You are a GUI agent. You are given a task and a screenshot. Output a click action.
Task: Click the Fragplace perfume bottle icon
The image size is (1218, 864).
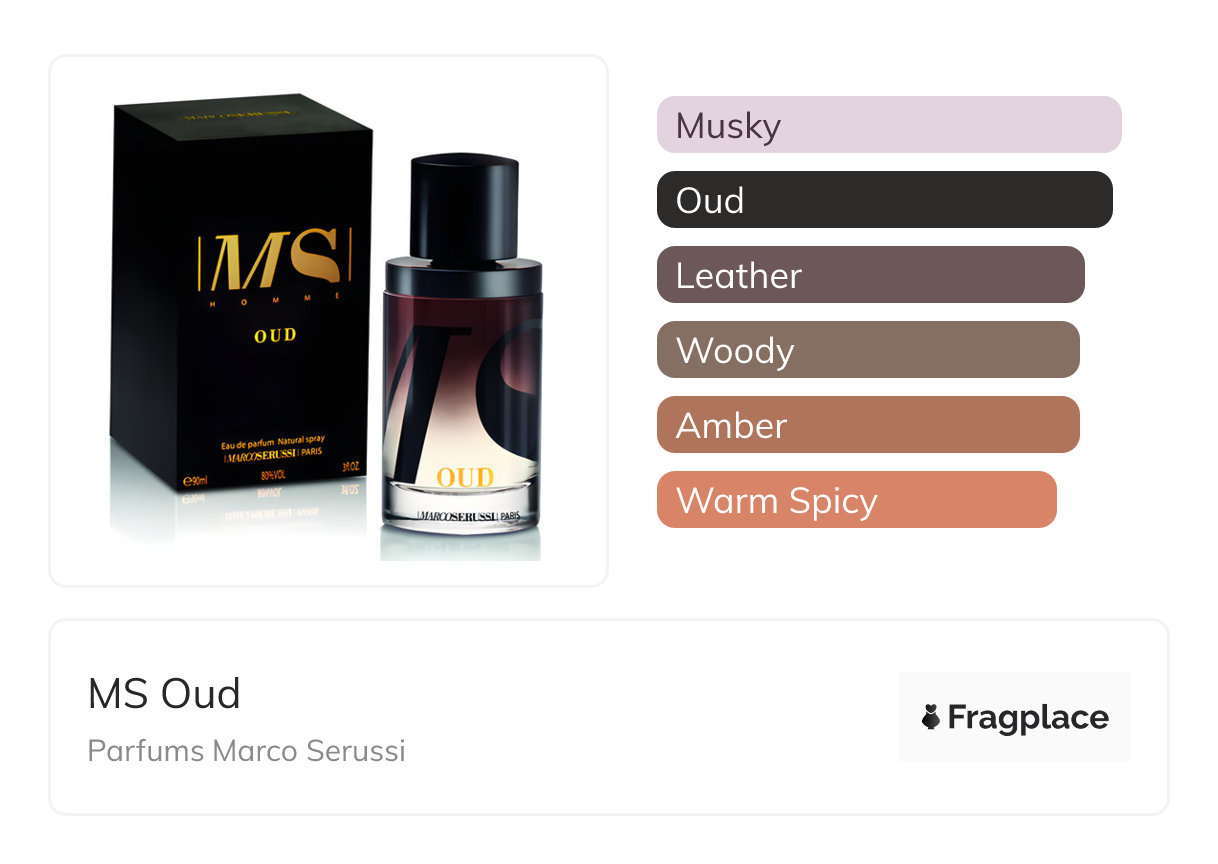tap(931, 717)
